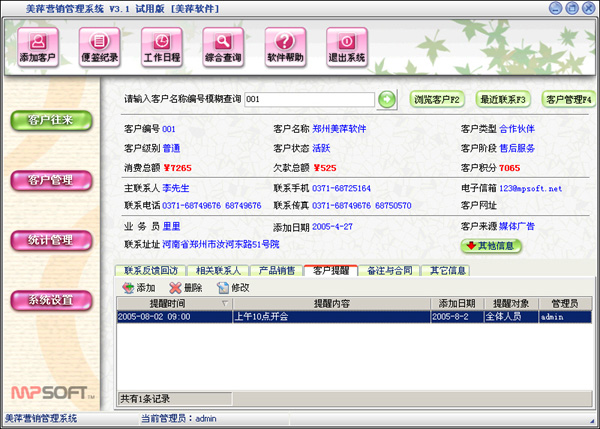Viewport: 600px width, 429px height.
Task: Open the 添加客户 toolbar icon
Action: click(39, 47)
